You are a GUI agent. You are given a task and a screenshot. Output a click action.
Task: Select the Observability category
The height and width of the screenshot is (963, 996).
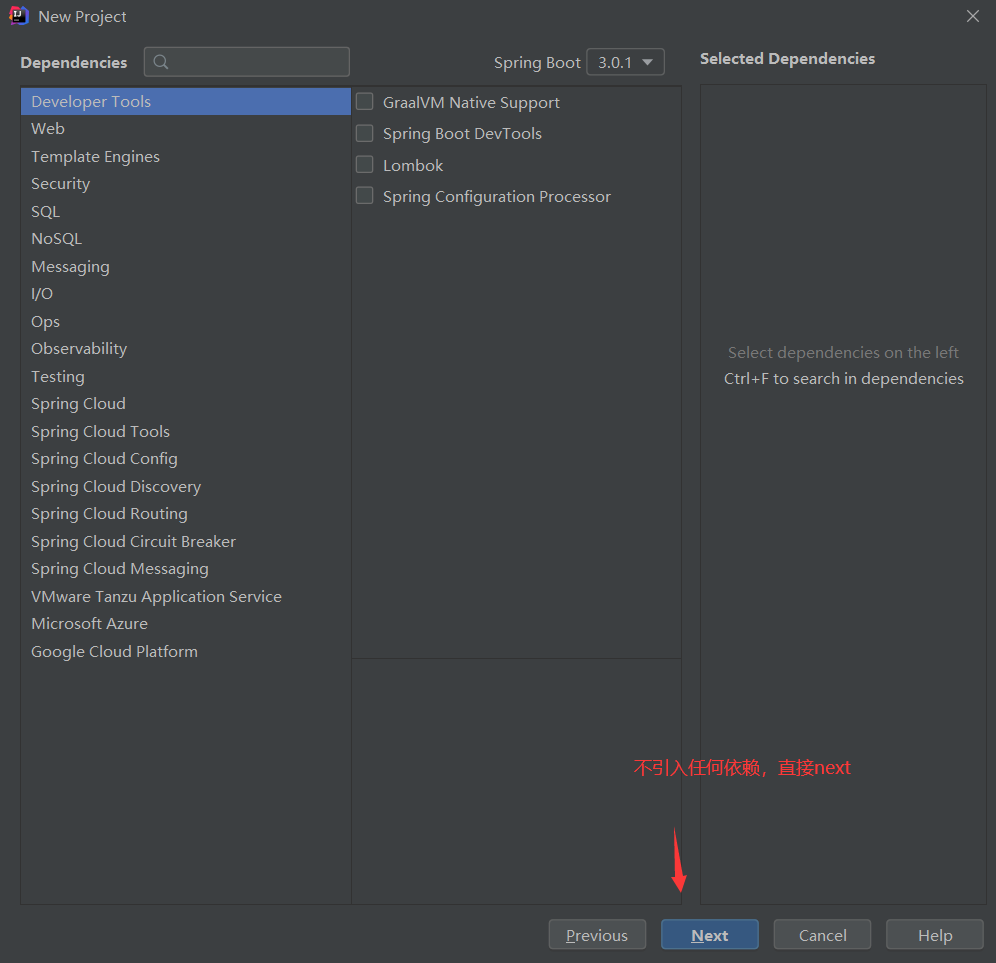(185, 349)
